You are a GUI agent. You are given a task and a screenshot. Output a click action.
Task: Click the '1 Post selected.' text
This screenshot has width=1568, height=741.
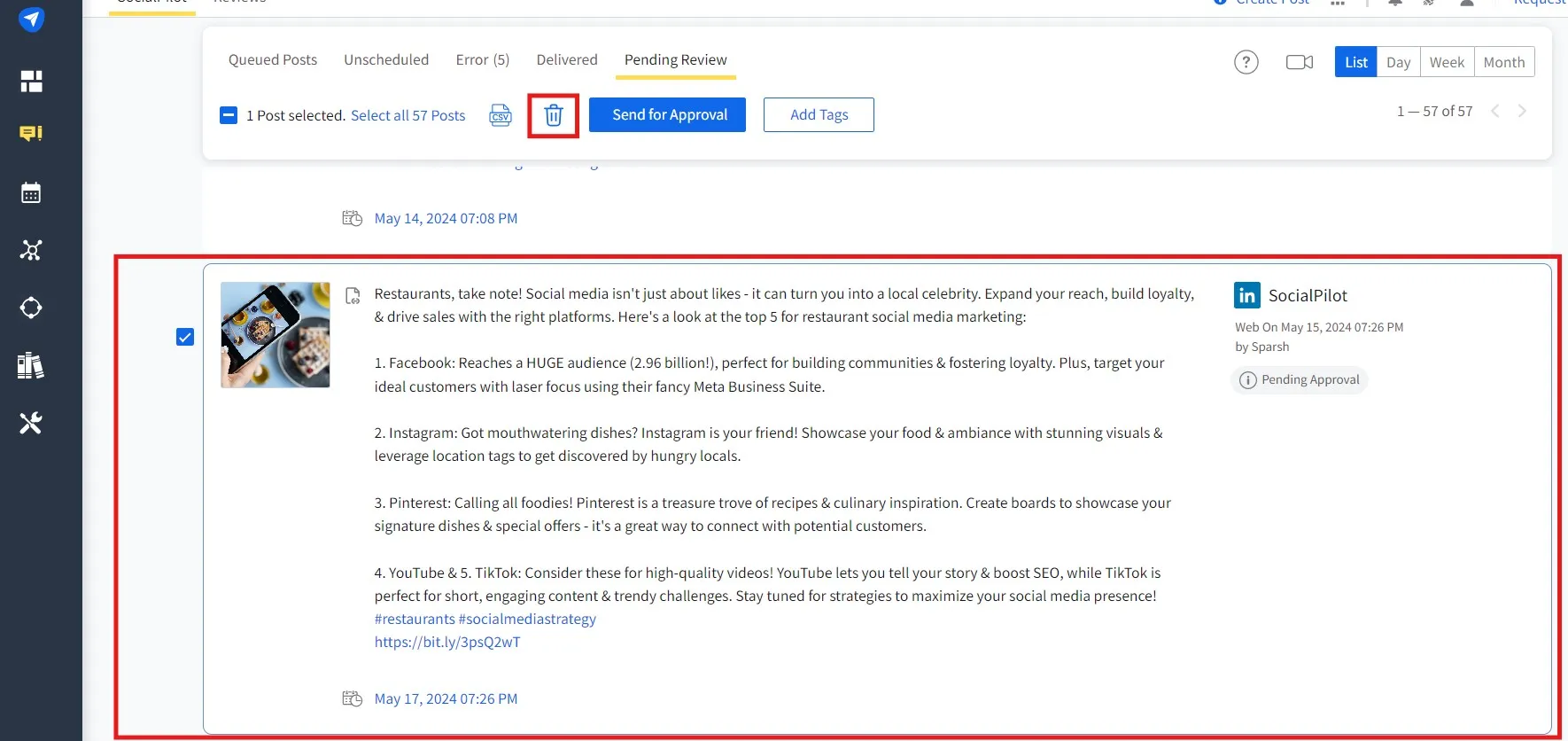coord(296,115)
